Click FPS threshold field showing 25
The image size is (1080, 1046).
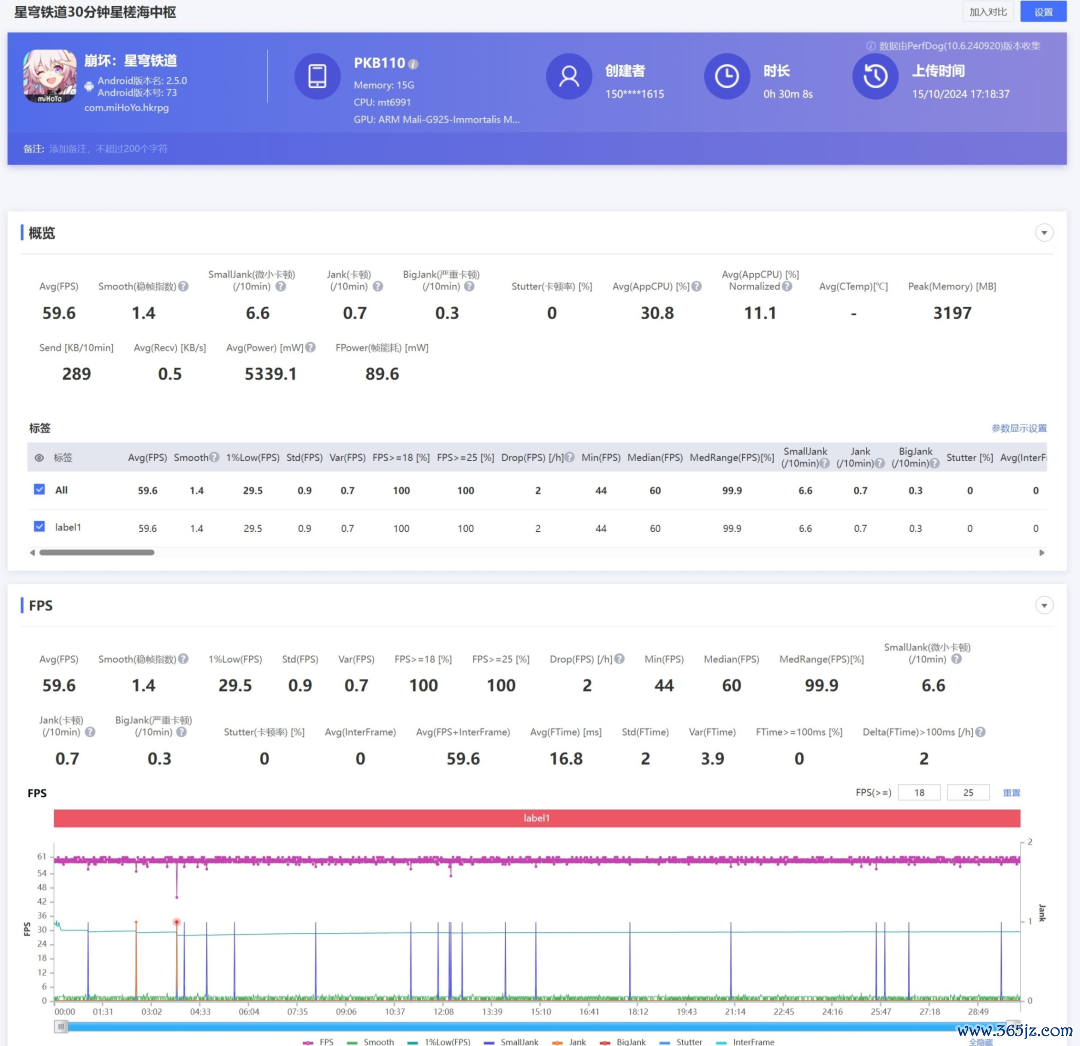pyautogui.click(x=968, y=793)
